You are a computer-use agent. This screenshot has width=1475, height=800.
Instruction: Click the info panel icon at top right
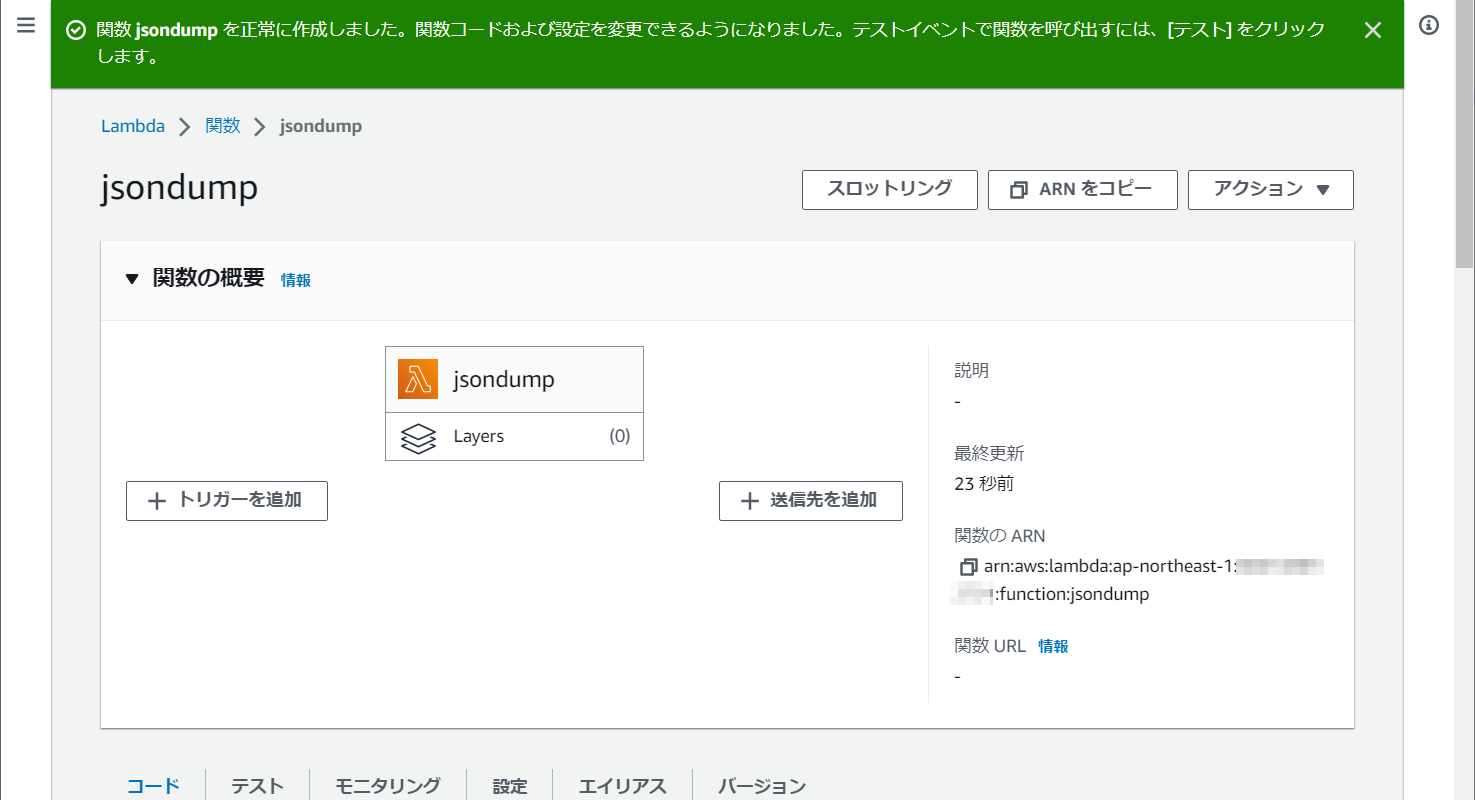1429,26
